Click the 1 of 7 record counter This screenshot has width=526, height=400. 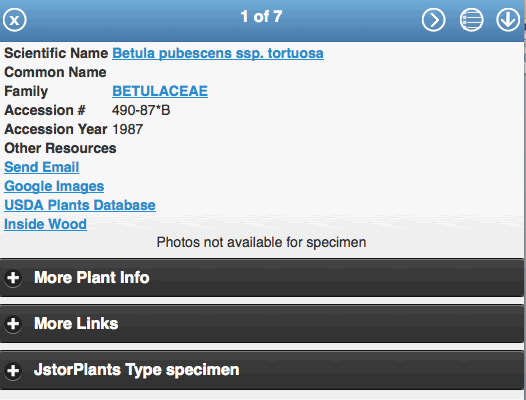click(261, 16)
